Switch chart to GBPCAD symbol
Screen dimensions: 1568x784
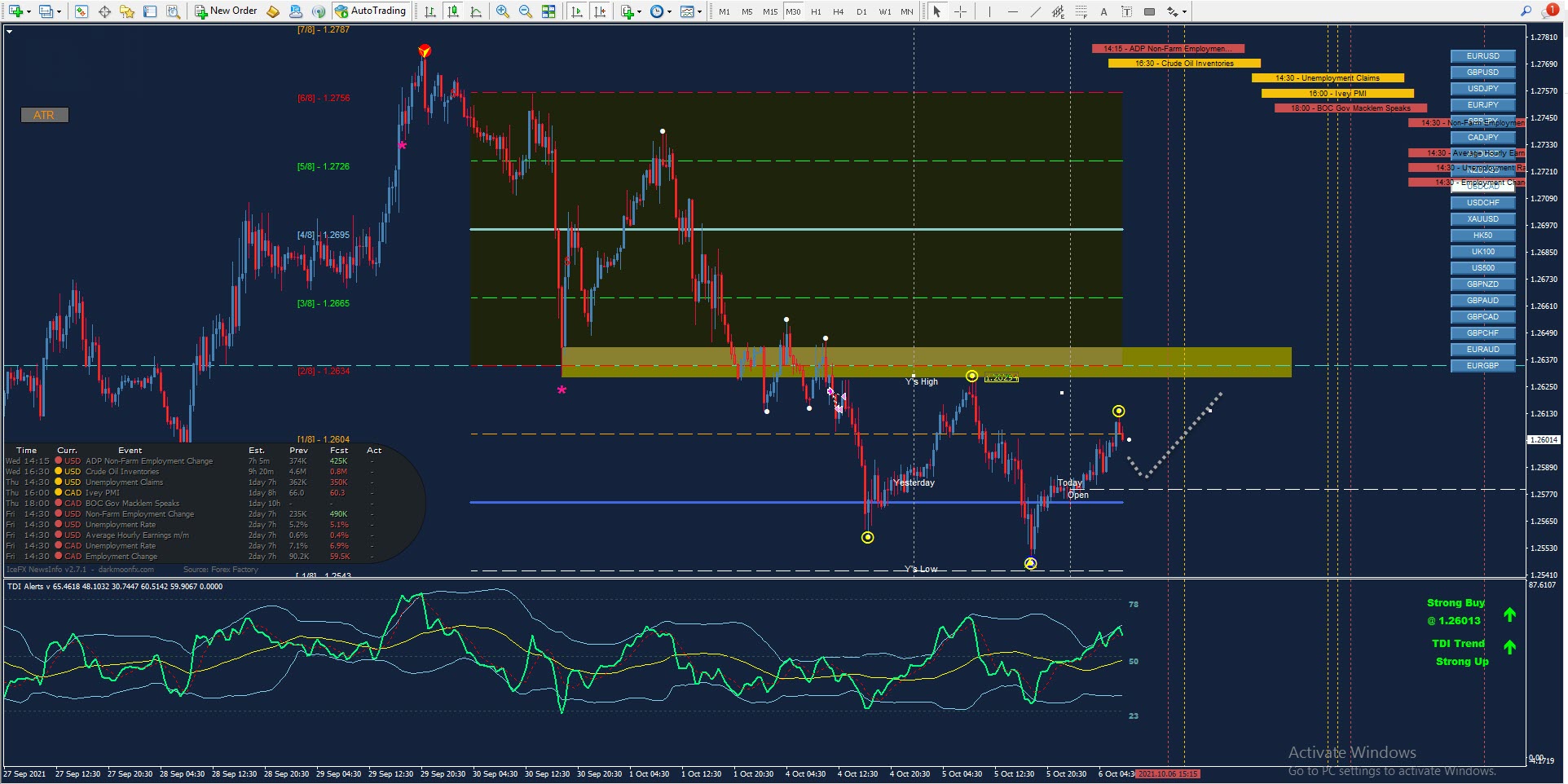pyautogui.click(x=1482, y=317)
